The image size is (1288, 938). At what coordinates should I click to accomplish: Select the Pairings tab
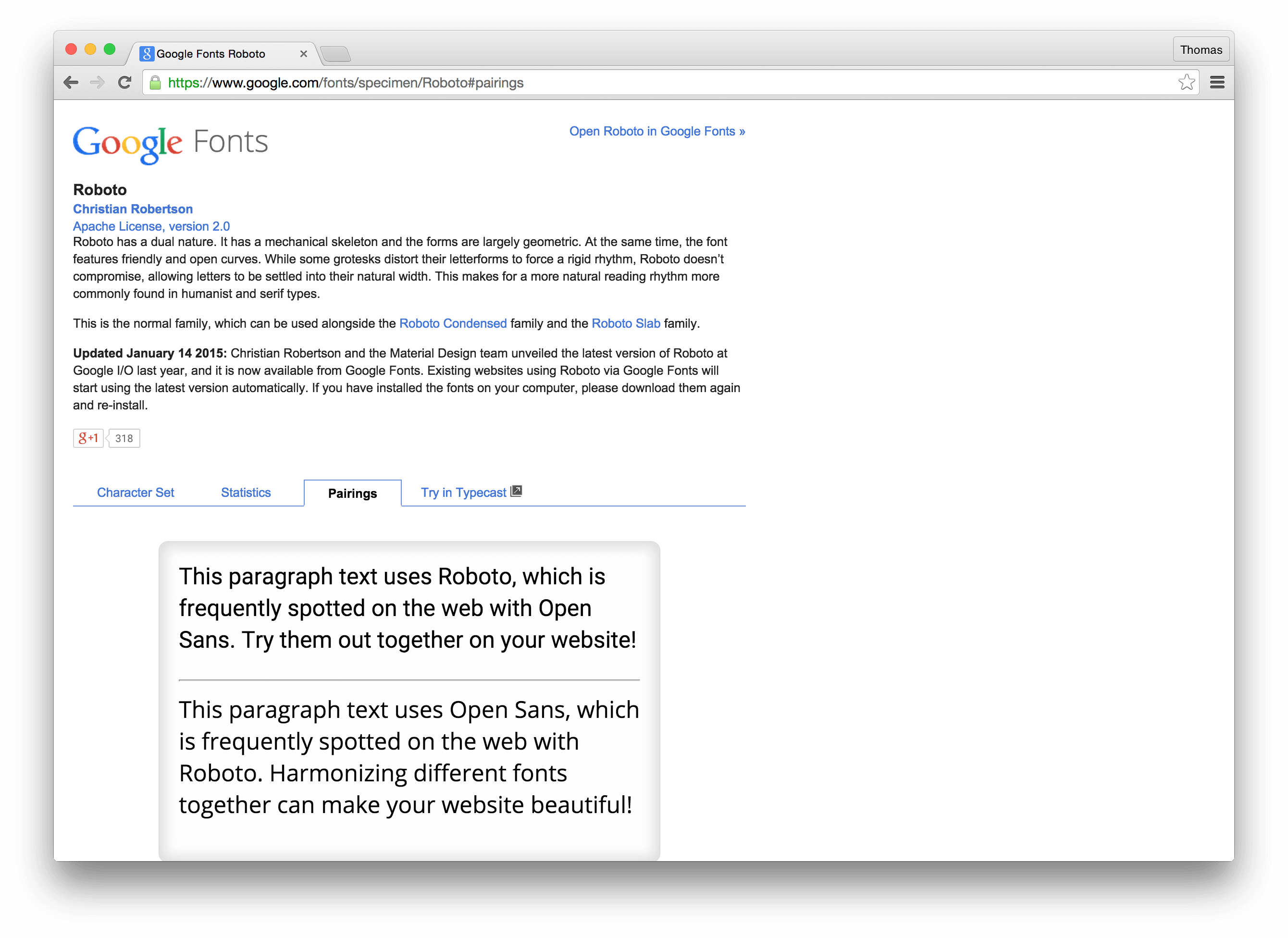point(353,494)
